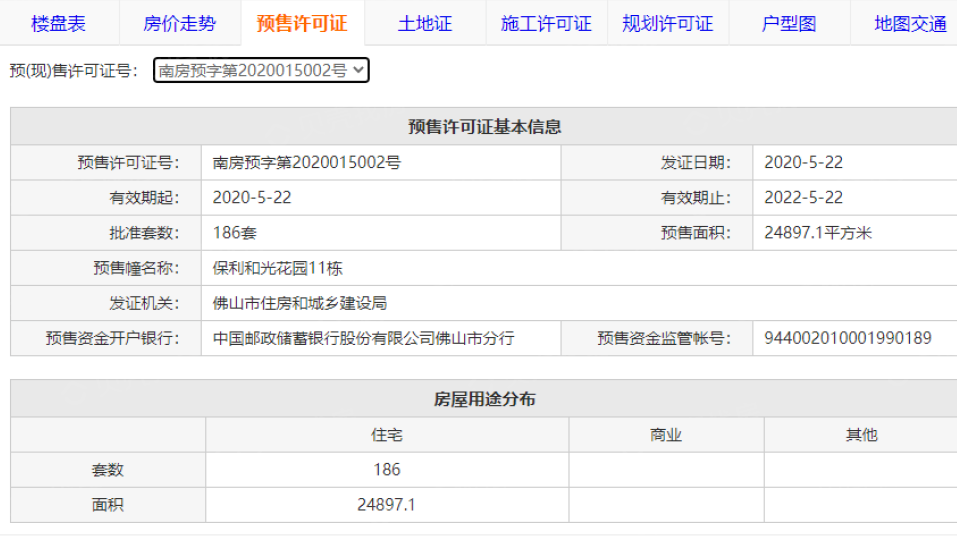Click the 有效期止 value 2022-5-22
The width and height of the screenshot is (957, 556).
click(x=803, y=198)
